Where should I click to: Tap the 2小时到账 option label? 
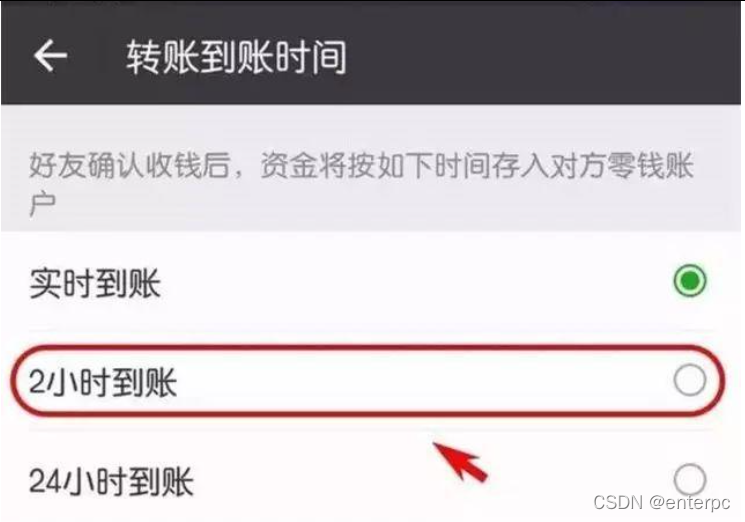pos(103,382)
